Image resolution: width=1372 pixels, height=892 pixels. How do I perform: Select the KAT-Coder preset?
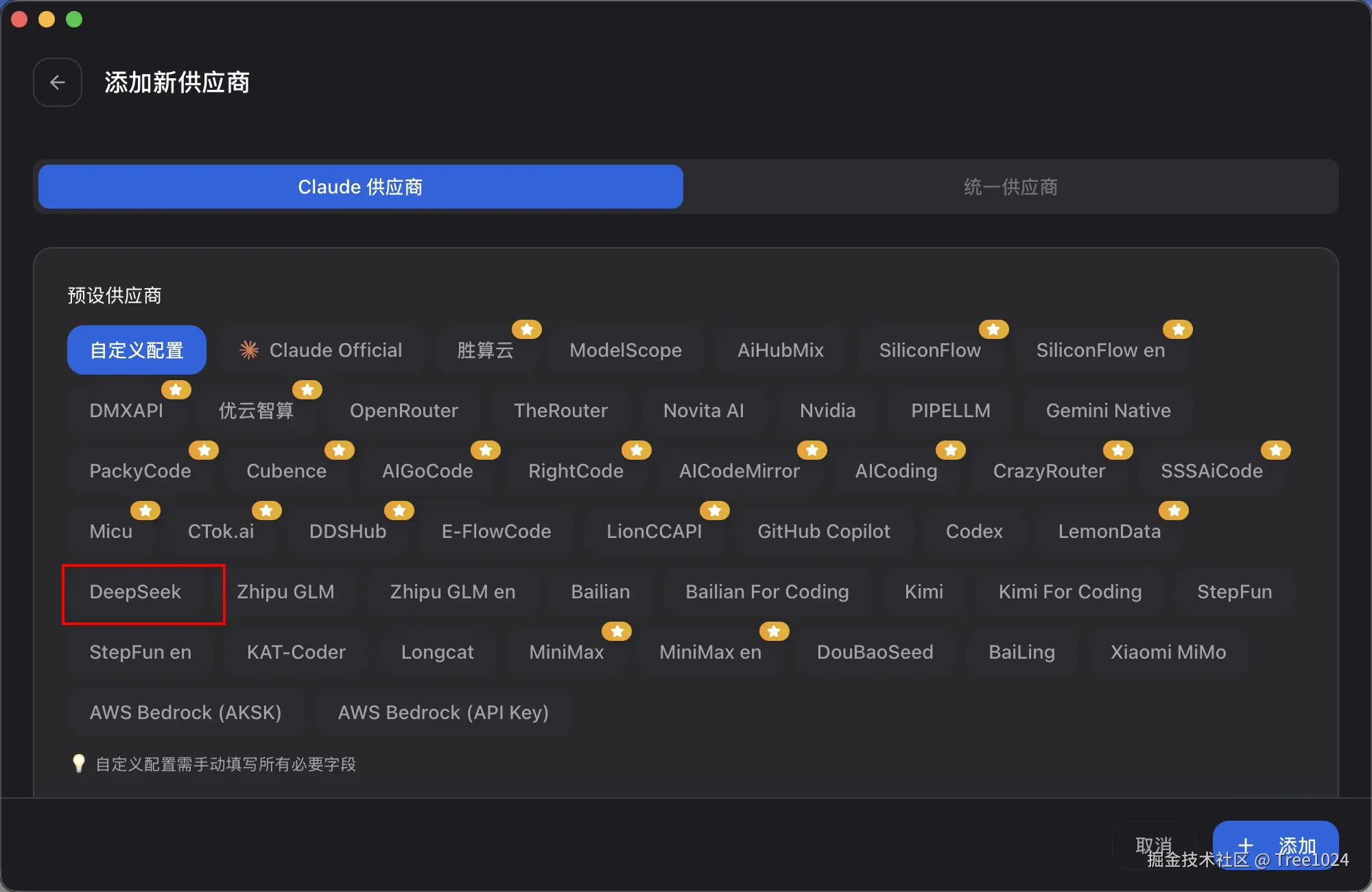point(296,652)
